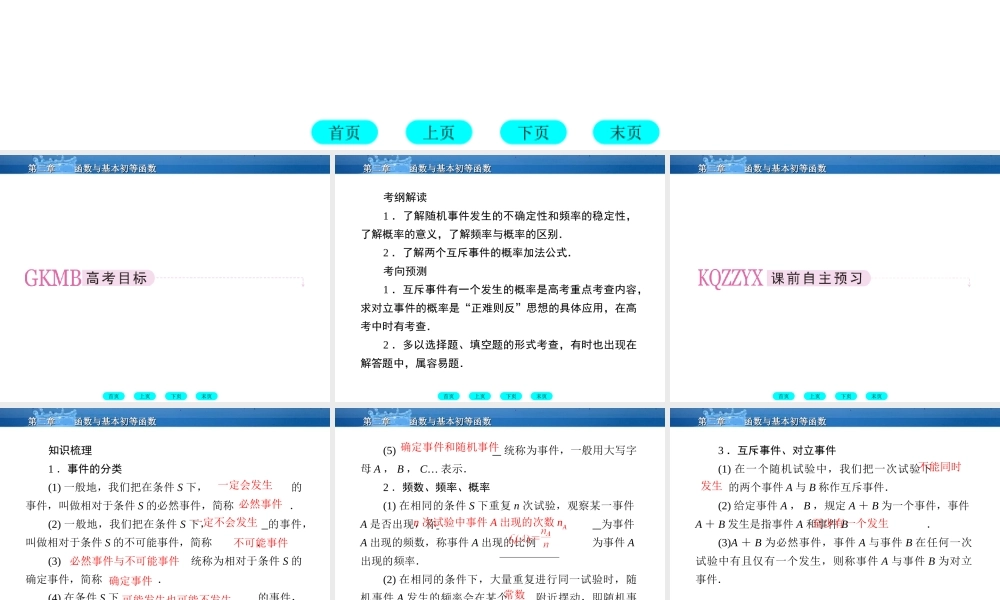Screen dimensions: 1000x600
Task: Click the large 上页 button
Action: coord(439,132)
